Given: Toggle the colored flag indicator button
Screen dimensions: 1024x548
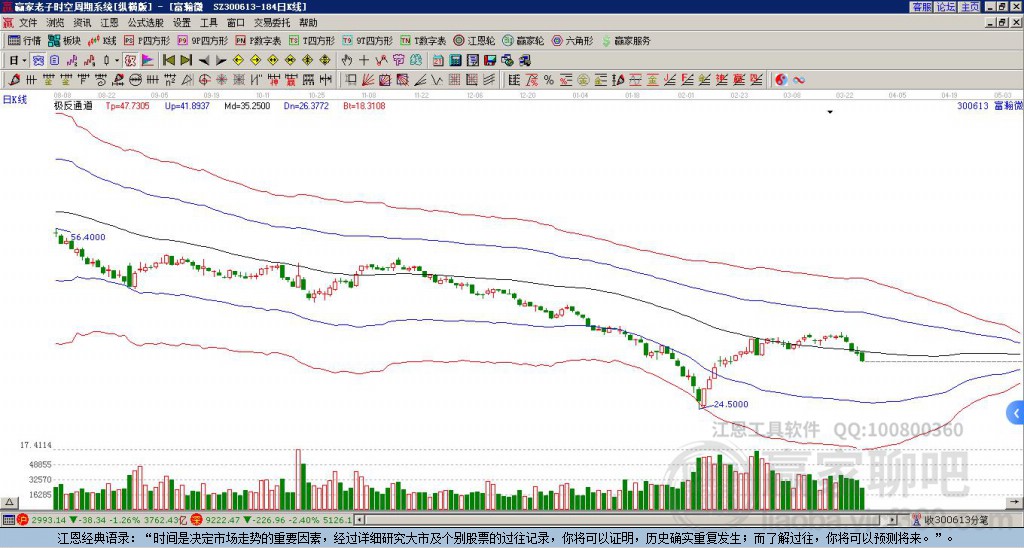Looking at the screenshot, I should (x=148, y=61).
